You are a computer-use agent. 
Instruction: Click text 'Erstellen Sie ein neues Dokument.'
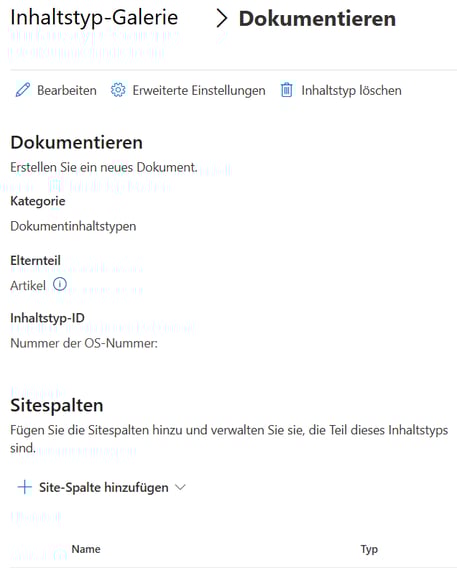(104, 167)
